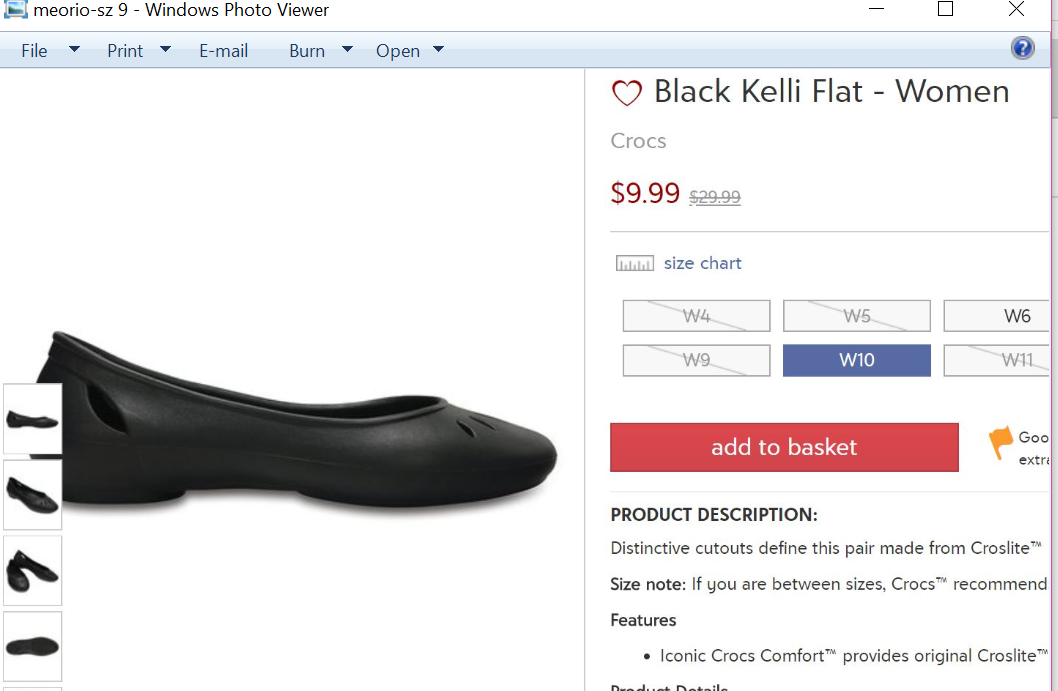The image size is (1058, 691).
Task: Click the Open menu item
Action: (397, 51)
